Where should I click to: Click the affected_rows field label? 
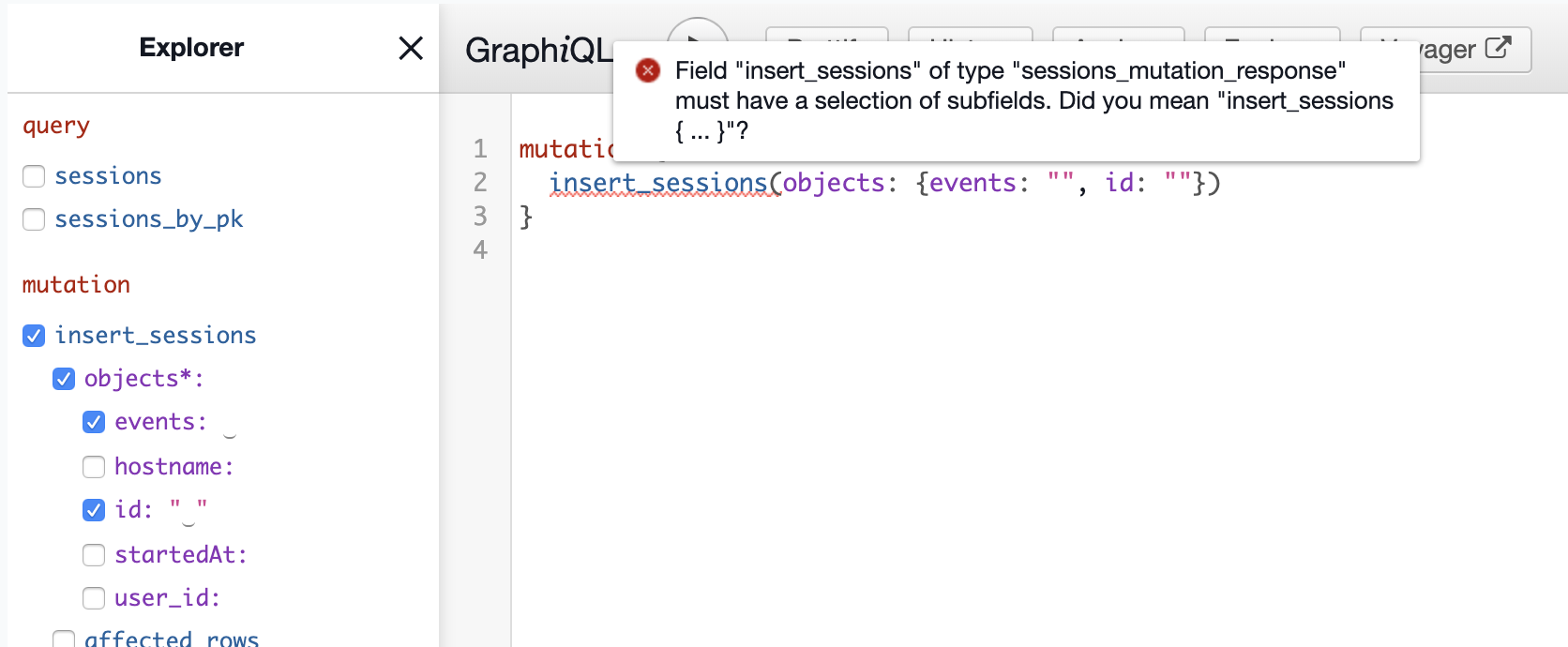pos(172,639)
